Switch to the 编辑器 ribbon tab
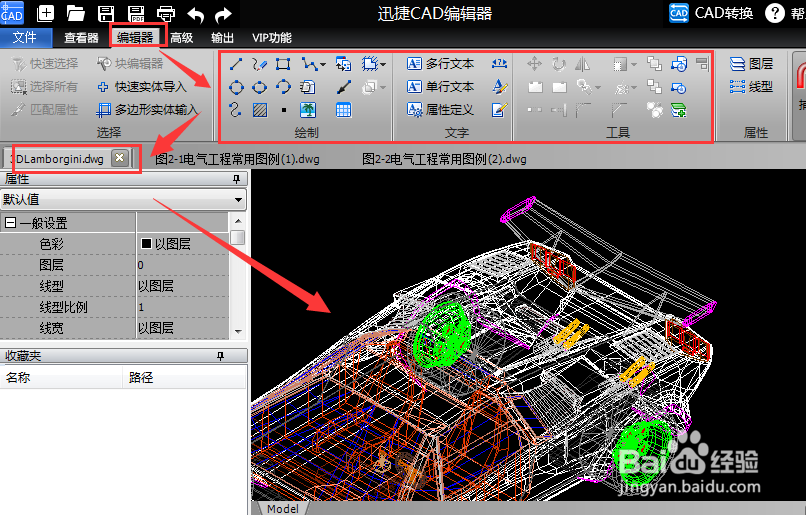The width and height of the screenshot is (806, 515). [135, 38]
